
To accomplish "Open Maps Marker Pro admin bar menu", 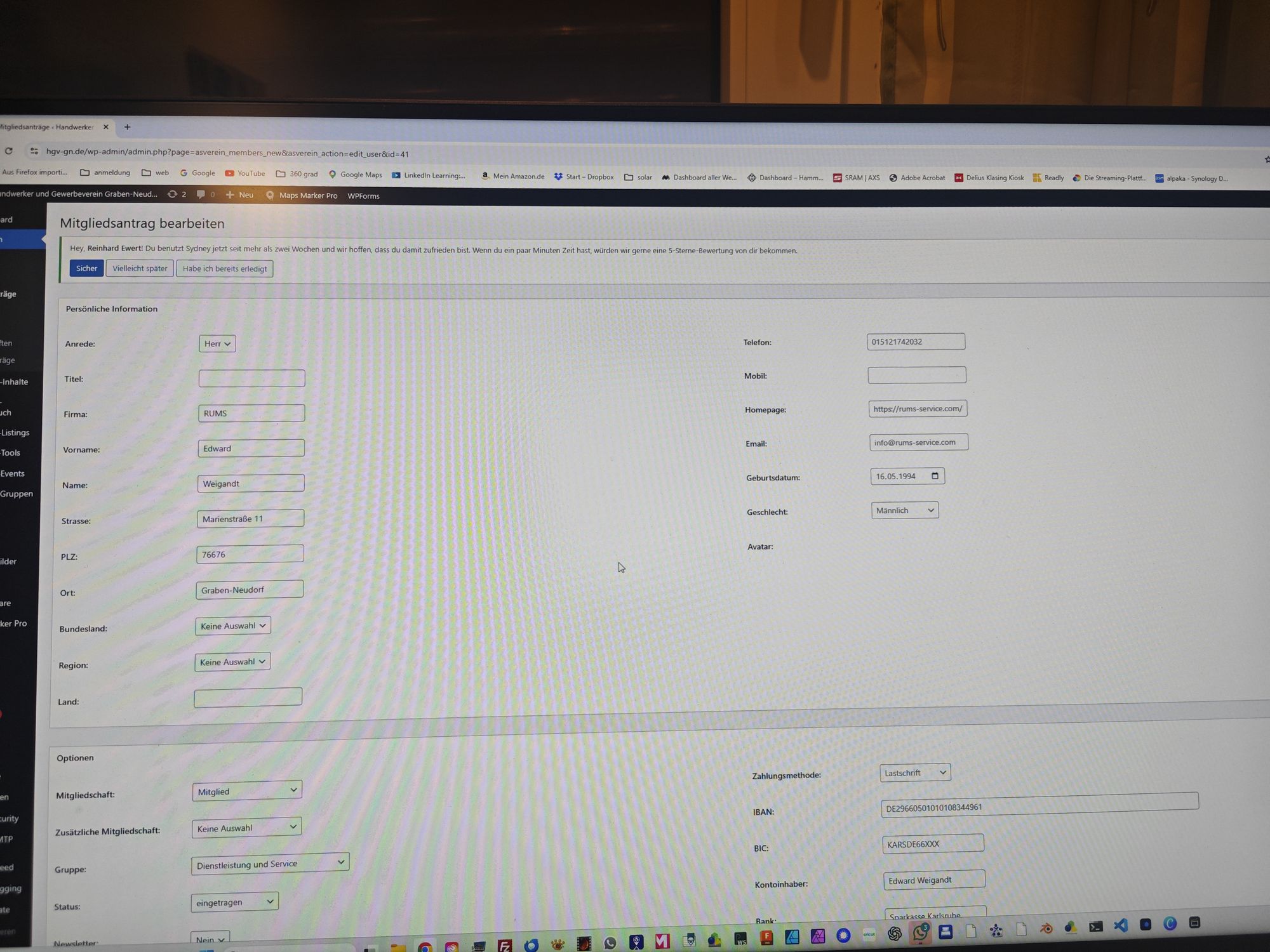I will pyautogui.click(x=302, y=195).
